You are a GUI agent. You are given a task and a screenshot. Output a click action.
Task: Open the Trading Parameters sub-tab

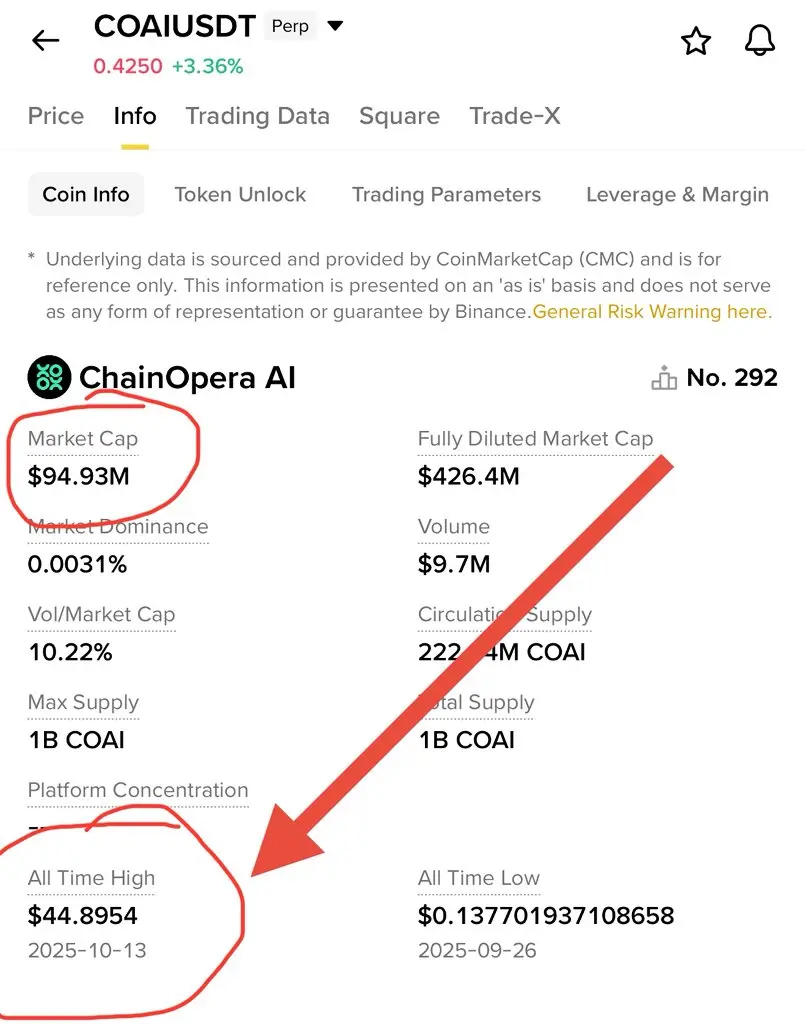tap(446, 194)
